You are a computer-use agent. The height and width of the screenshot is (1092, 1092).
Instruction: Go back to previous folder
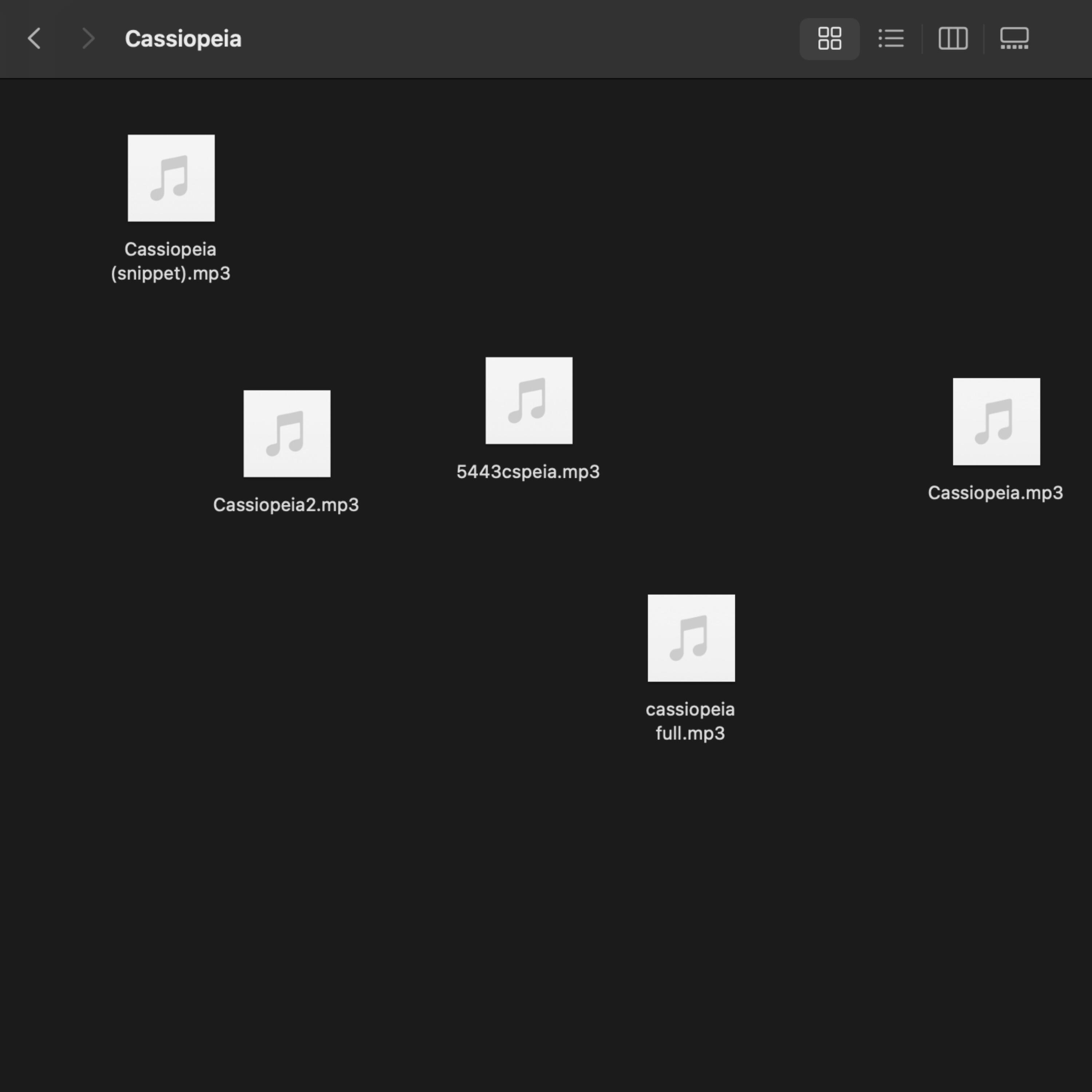coord(35,39)
